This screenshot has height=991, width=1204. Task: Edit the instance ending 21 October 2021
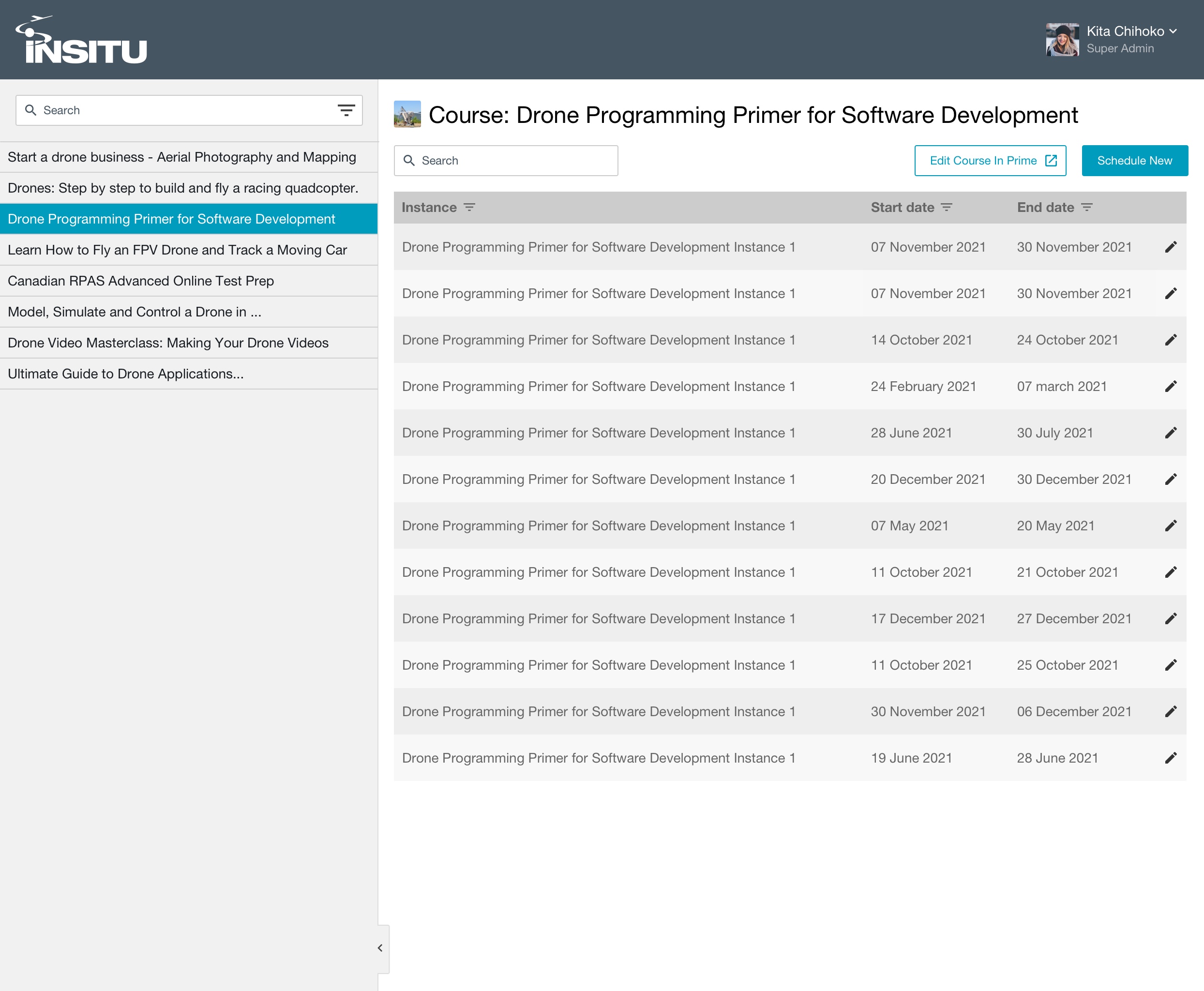[1171, 572]
